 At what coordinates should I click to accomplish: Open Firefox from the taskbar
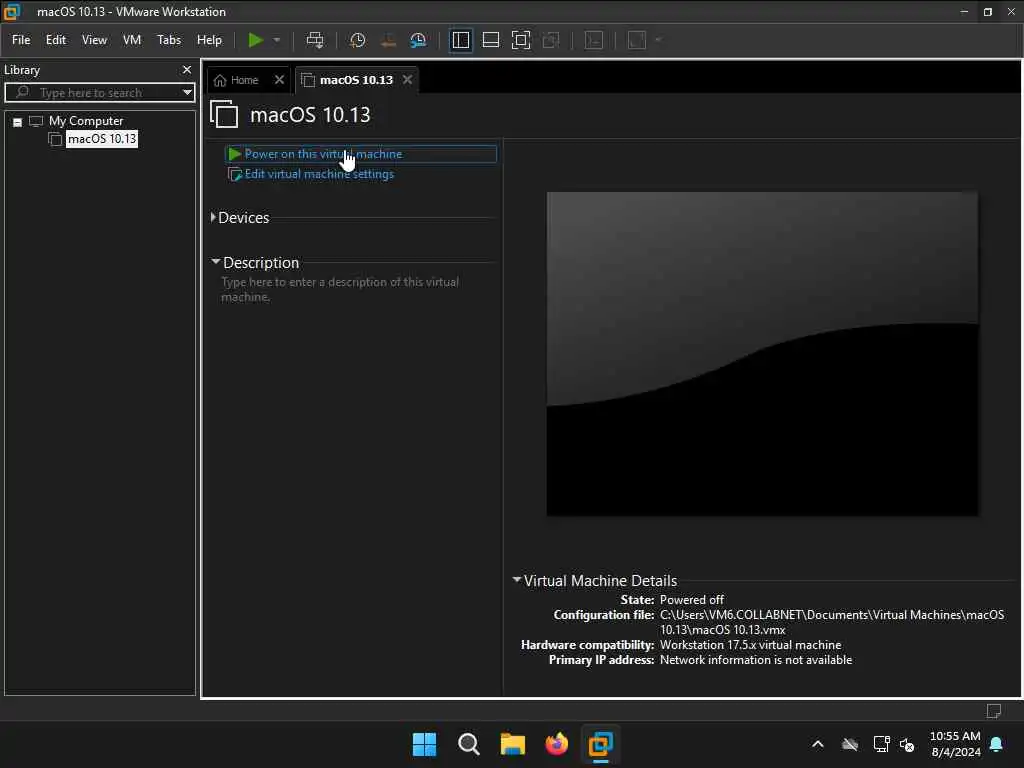pyautogui.click(x=556, y=744)
